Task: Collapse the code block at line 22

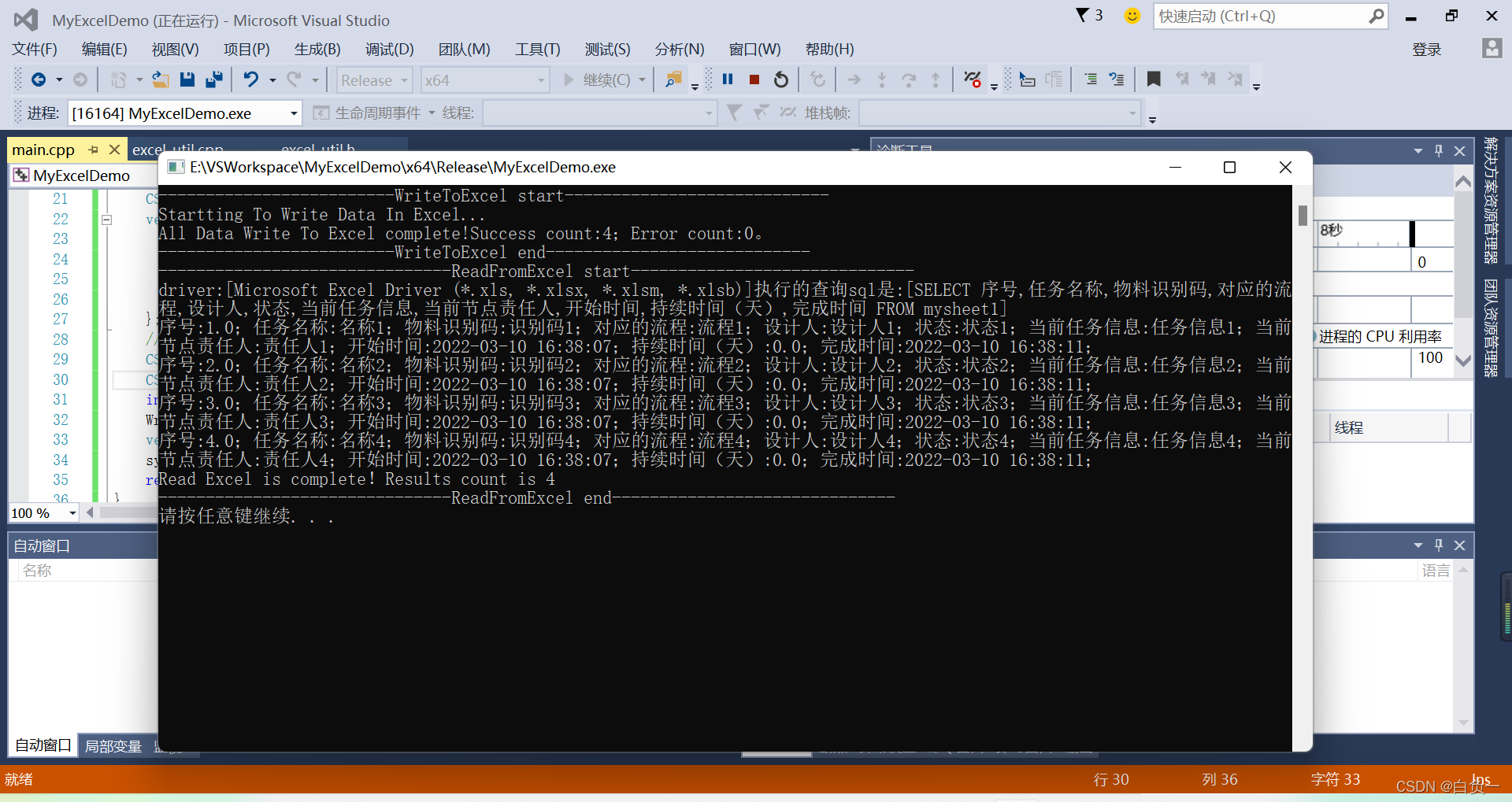Action: pos(107,220)
